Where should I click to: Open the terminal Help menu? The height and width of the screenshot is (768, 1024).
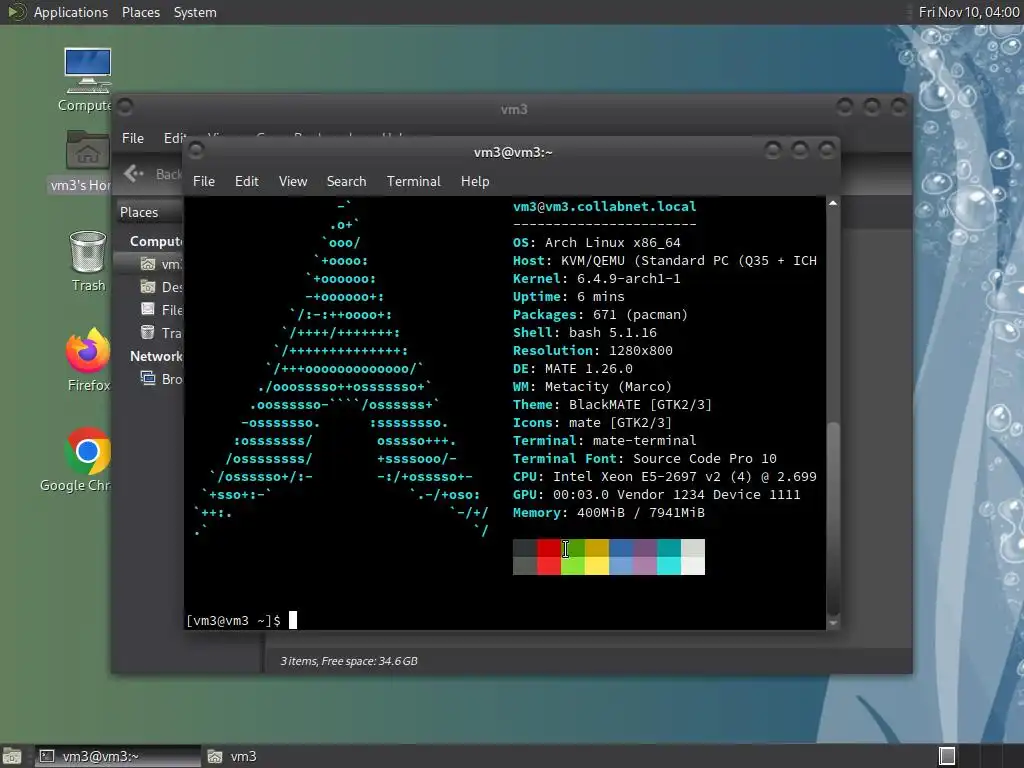pos(475,181)
